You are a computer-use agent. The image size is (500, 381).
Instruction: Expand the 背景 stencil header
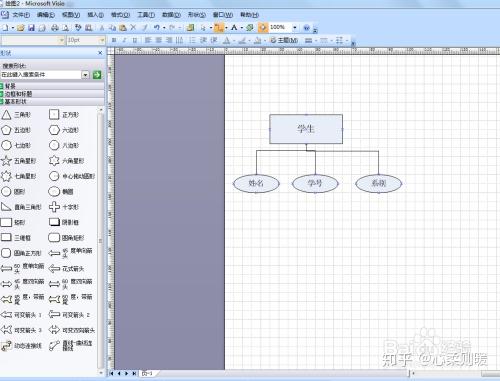(52, 86)
